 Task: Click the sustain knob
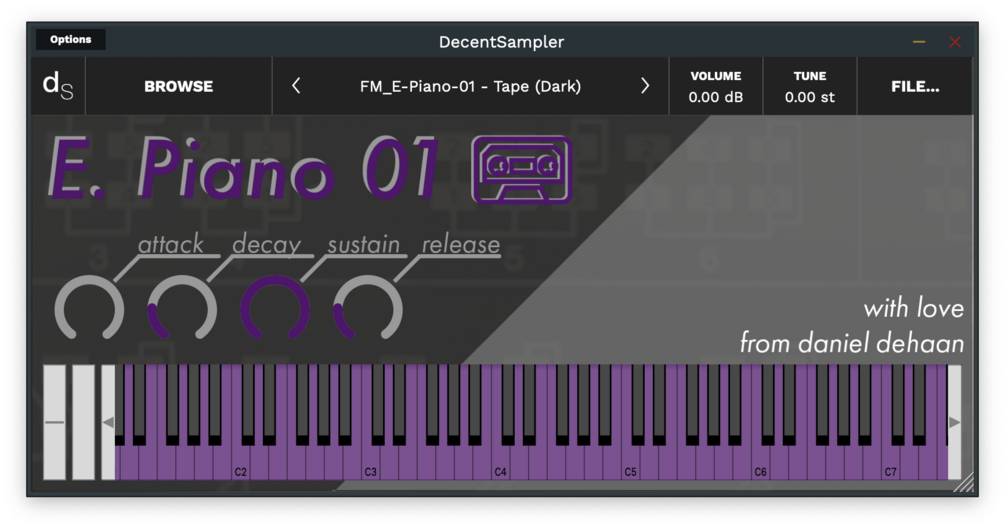(275, 308)
